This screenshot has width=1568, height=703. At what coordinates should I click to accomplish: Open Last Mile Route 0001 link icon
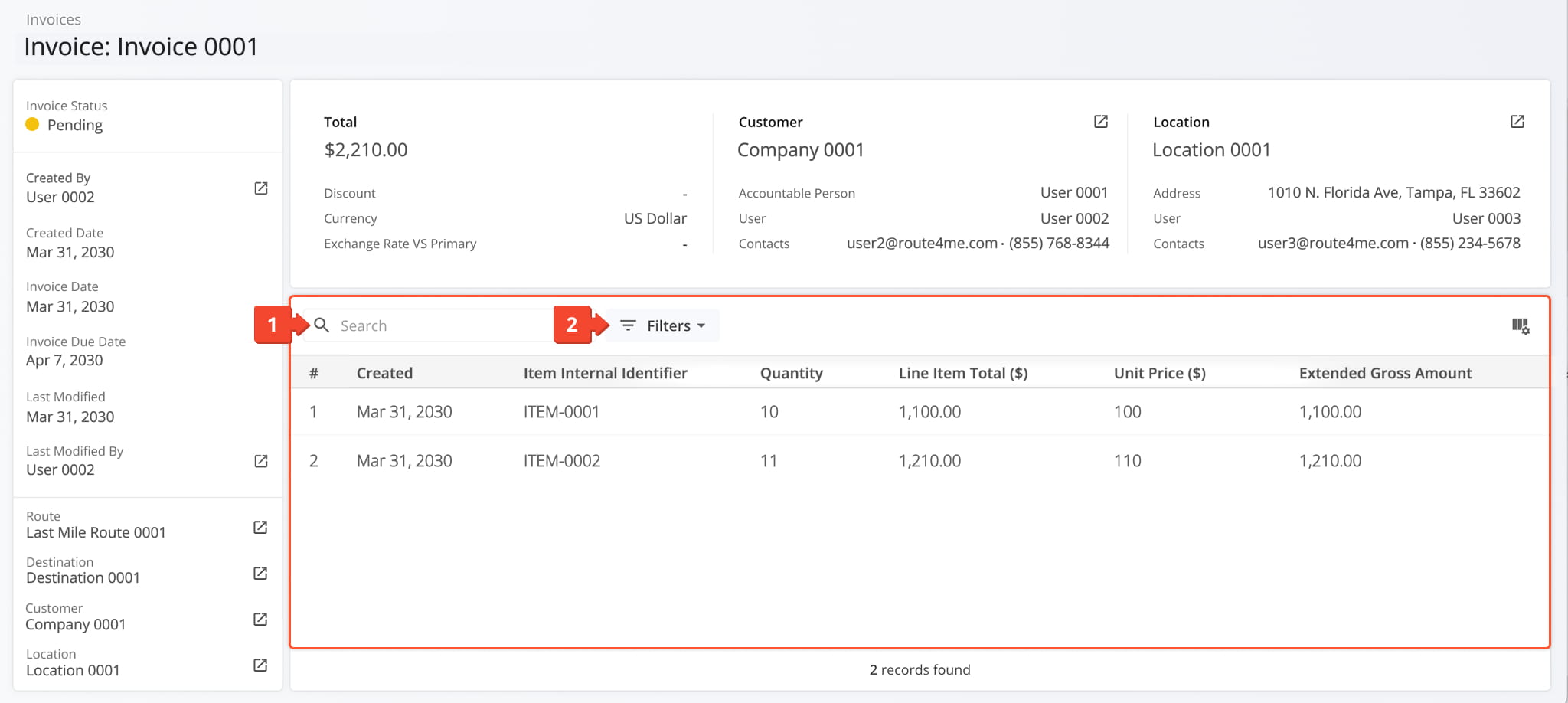260,527
